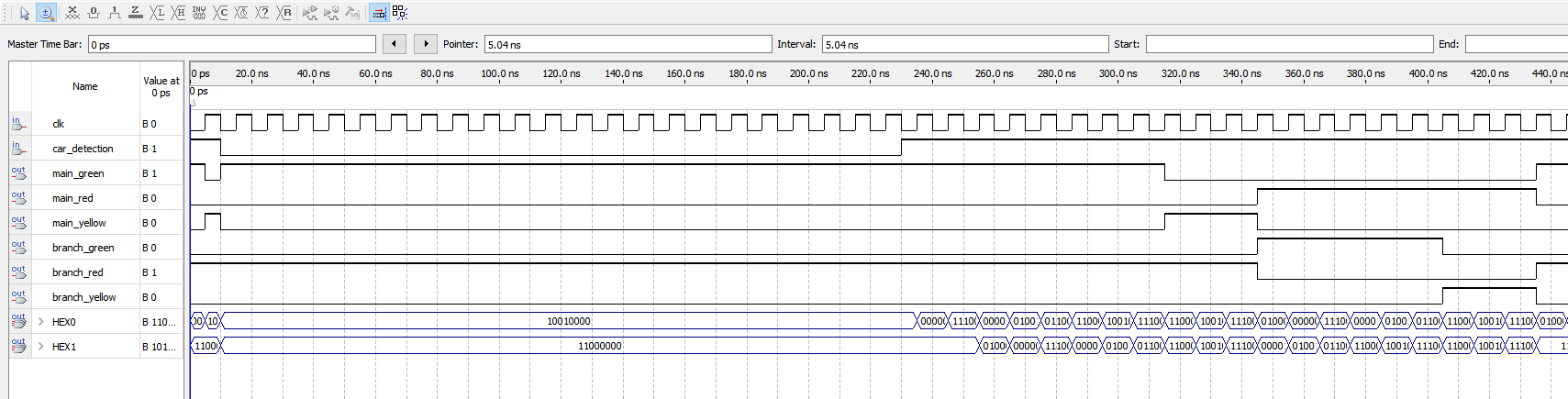1568x399 pixels.
Task: Click the output pin icon for branch_green
Action: [19, 247]
